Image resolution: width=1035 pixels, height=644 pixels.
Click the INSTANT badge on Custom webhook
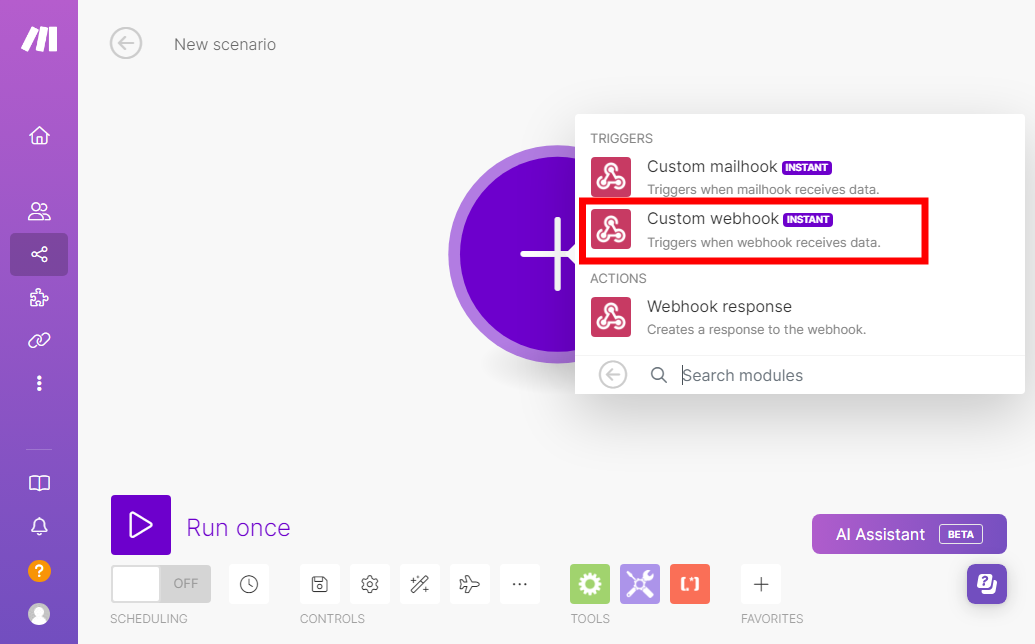tap(808, 220)
